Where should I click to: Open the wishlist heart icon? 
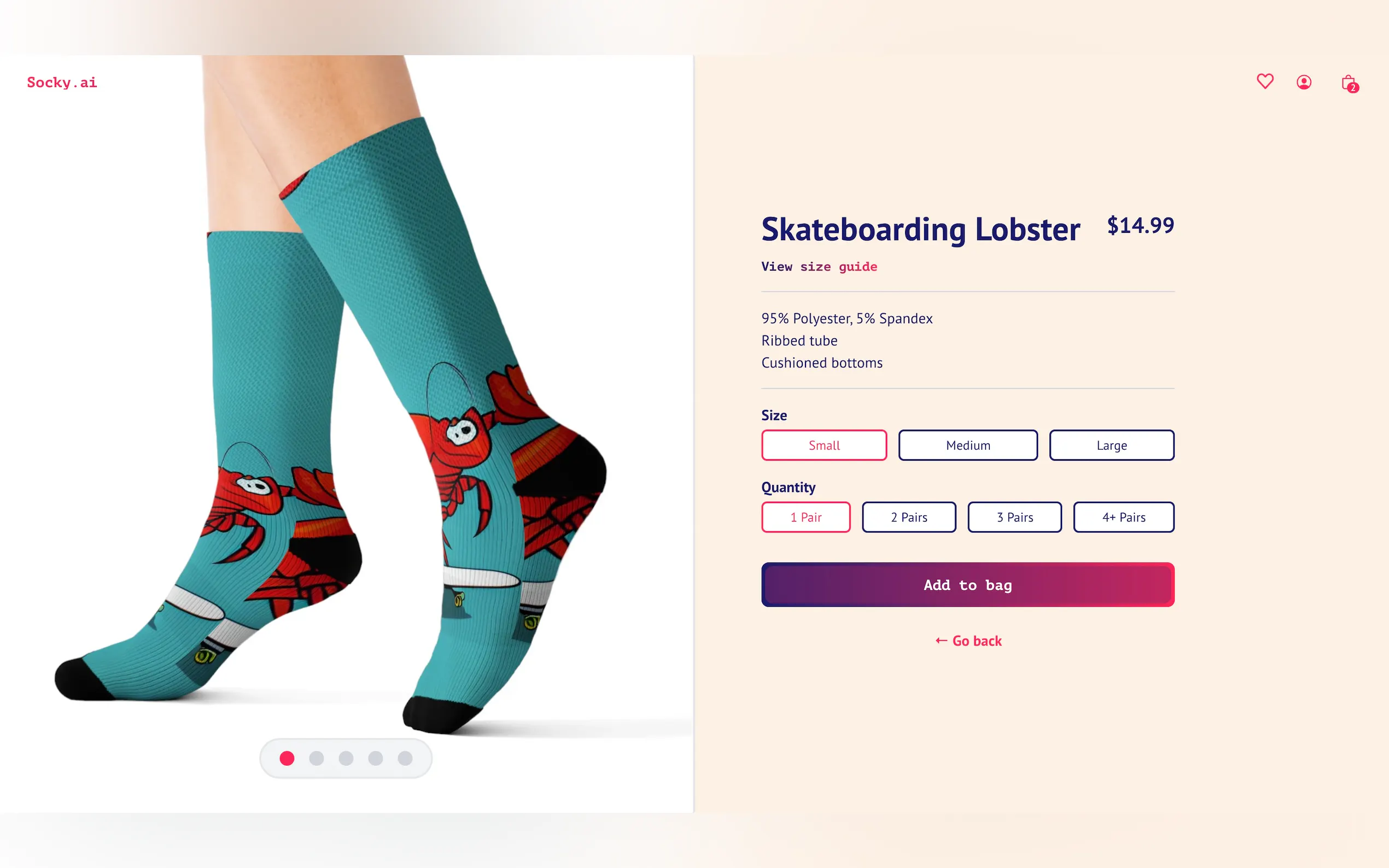coord(1265,81)
